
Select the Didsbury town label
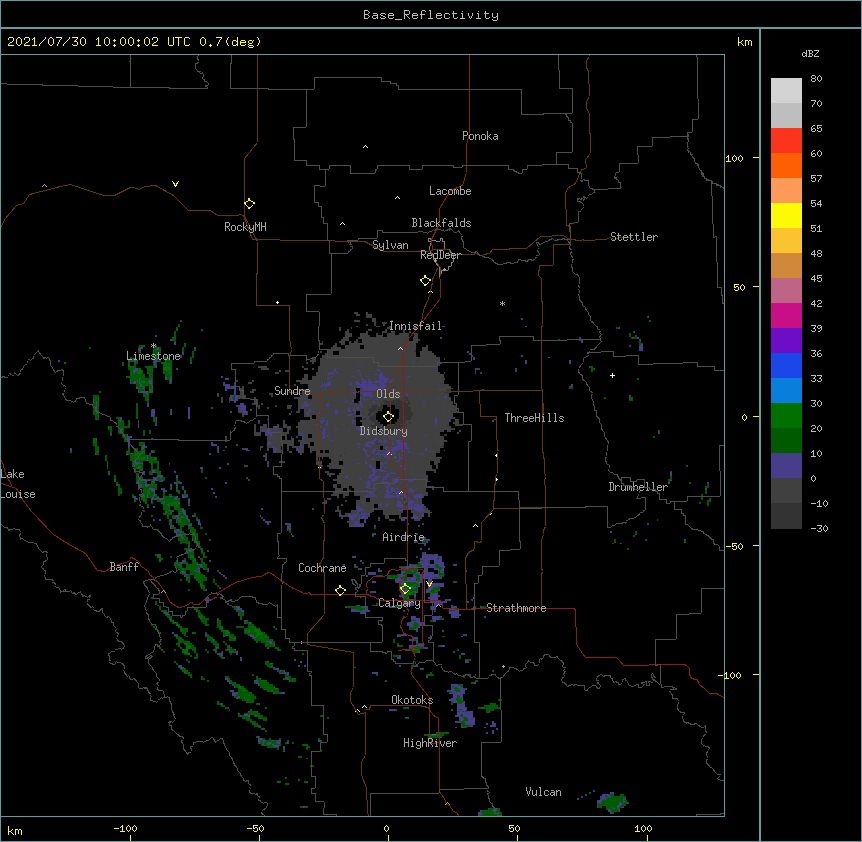point(384,431)
